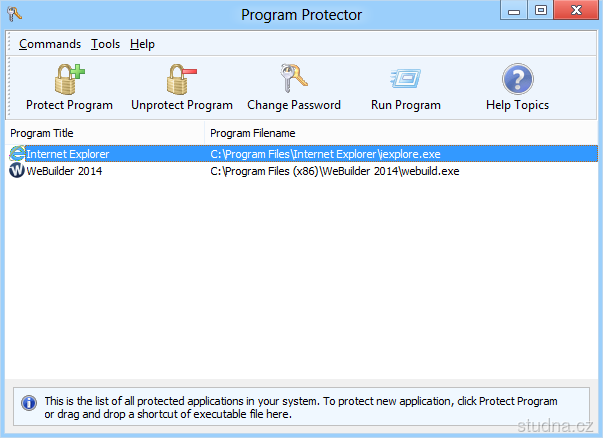603x438 pixels.
Task: Click the Help Topics label
Action: tap(517, 105)
